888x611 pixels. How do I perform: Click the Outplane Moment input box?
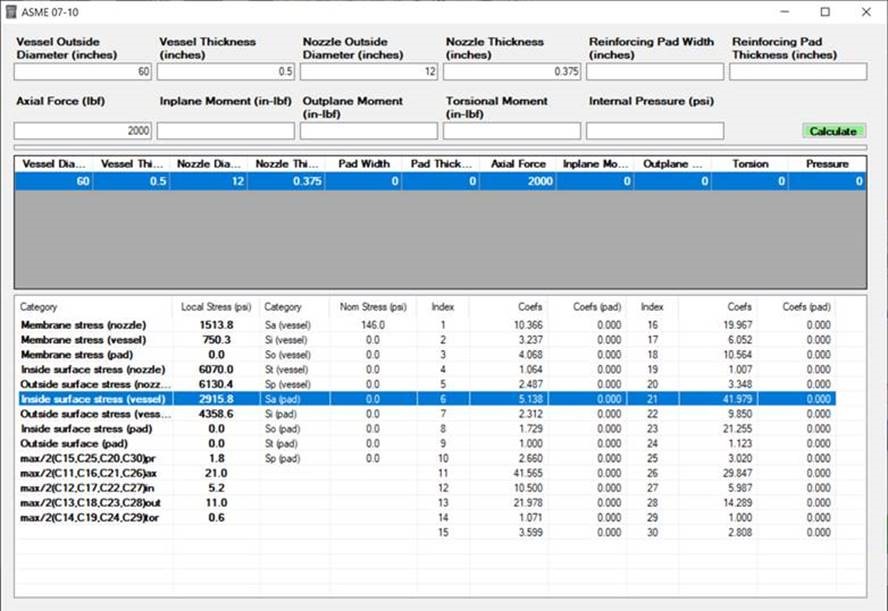[x=369, y=131]
